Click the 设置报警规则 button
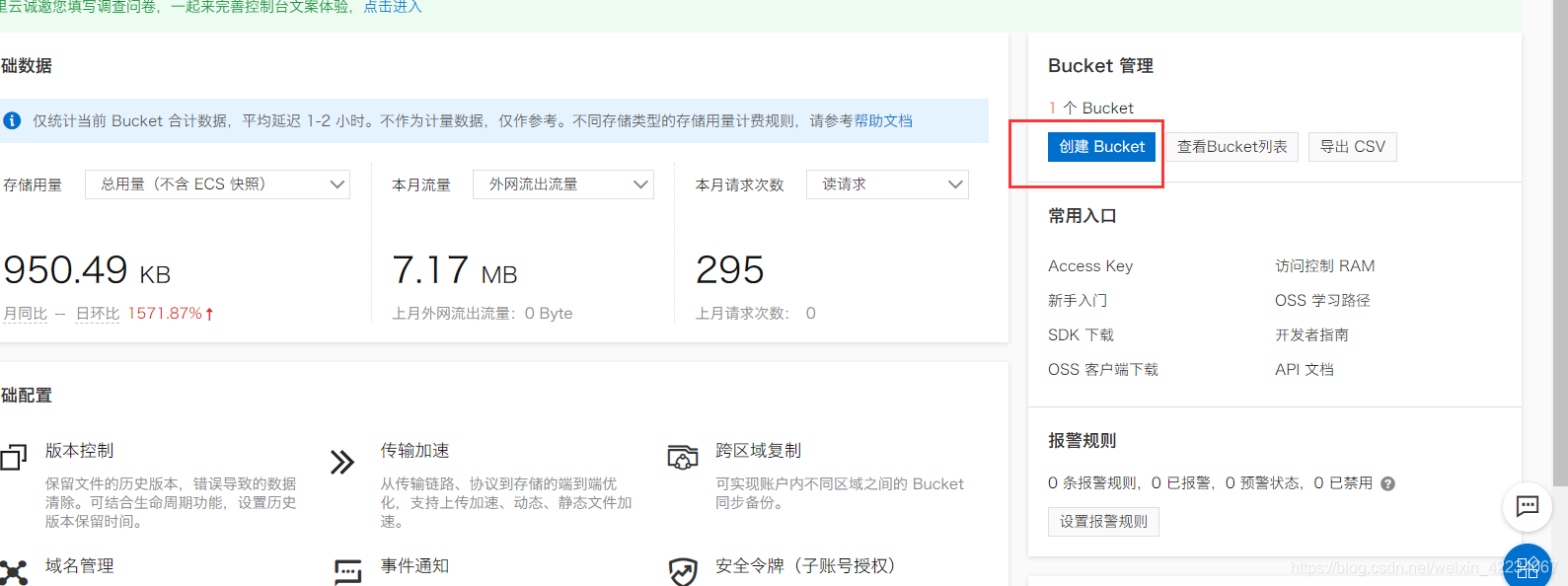The image size is (1568, 586). click(1103, 522)
